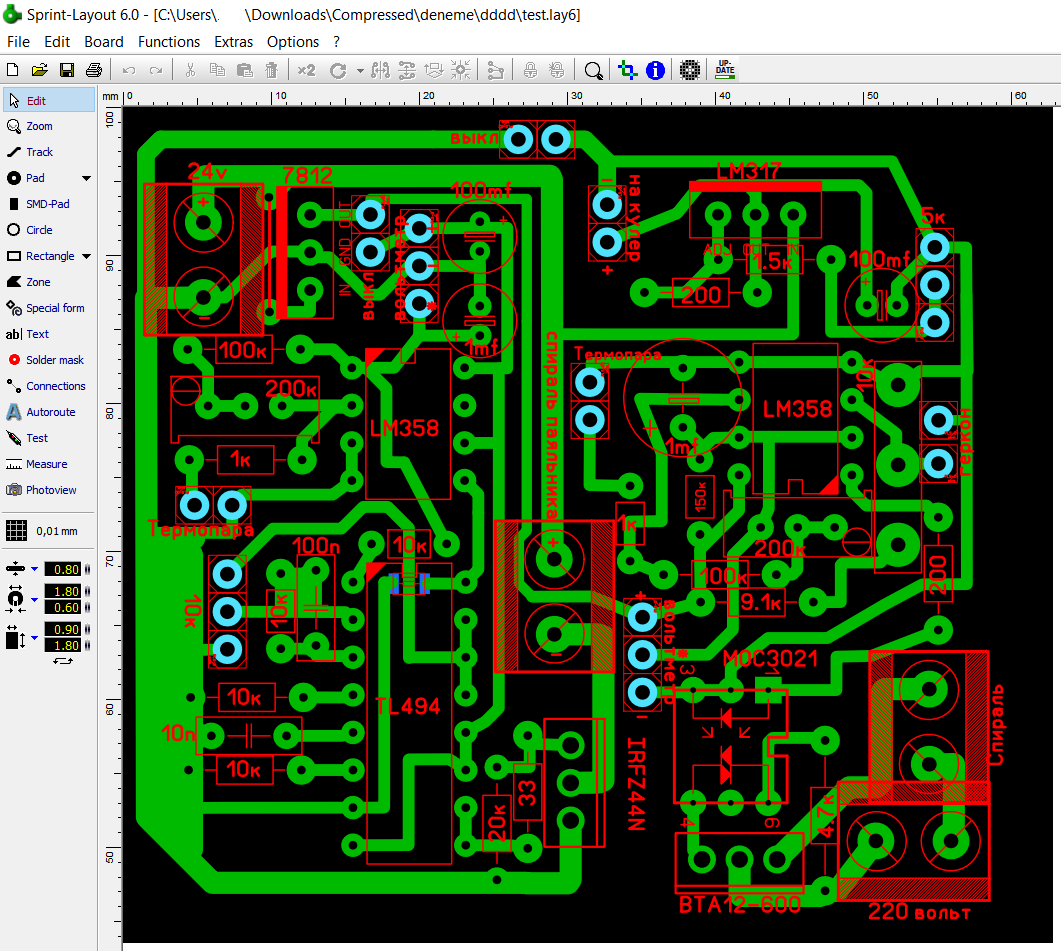
Task: Print the board layout
Action: click(x=94, y=70)
